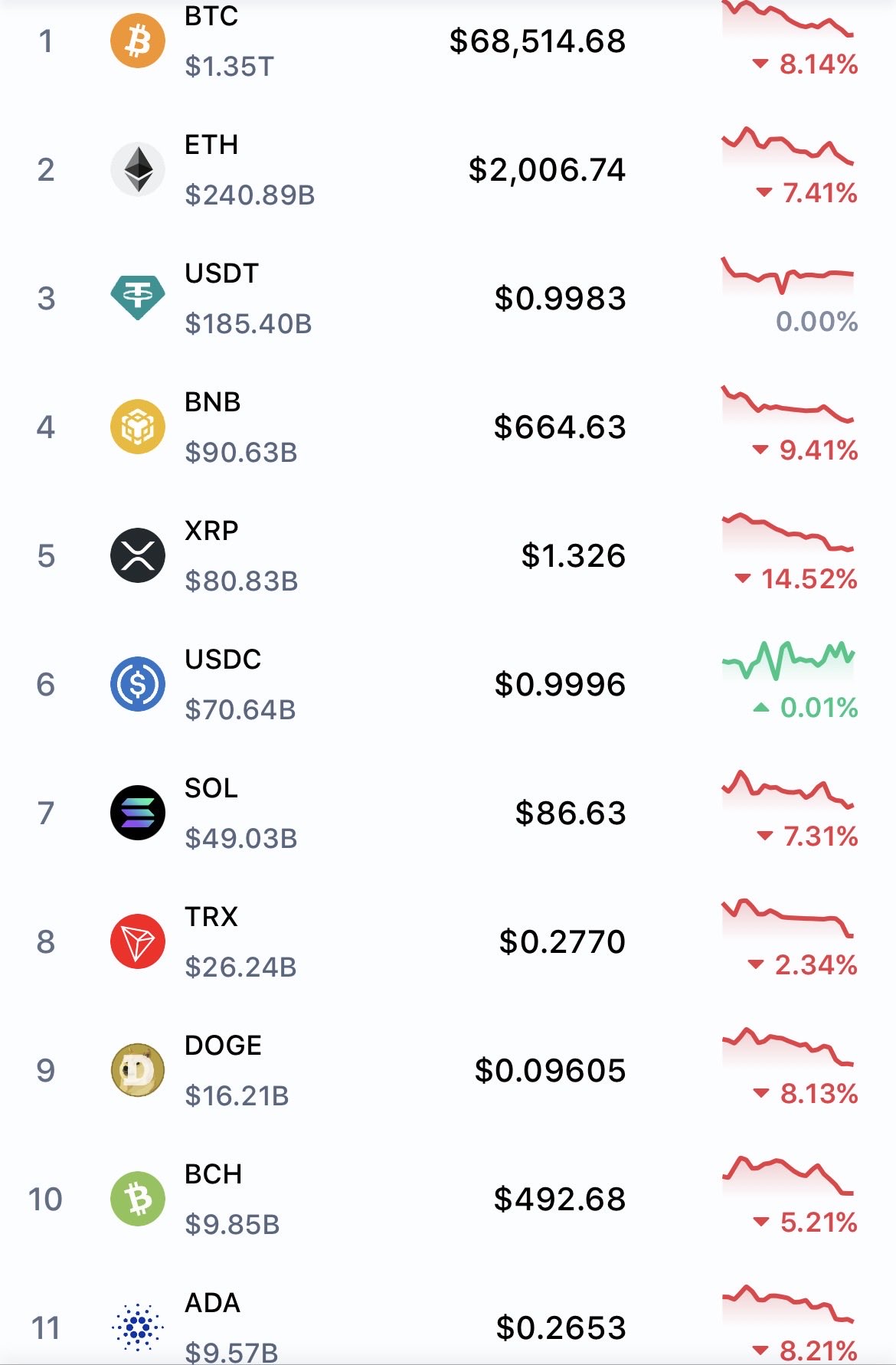Select the Bitcoin Cash green icon
896x1365 pixels.
pos(138,1199)
